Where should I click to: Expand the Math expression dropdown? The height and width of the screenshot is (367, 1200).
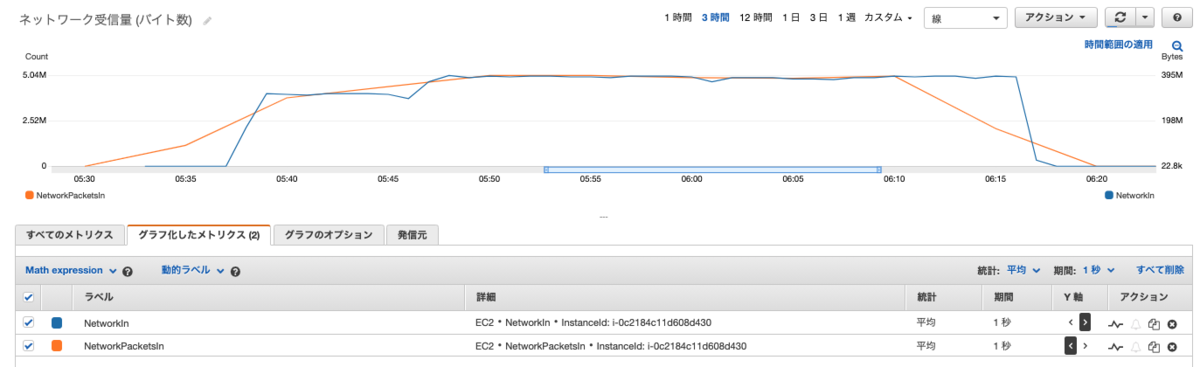[71, 270]
